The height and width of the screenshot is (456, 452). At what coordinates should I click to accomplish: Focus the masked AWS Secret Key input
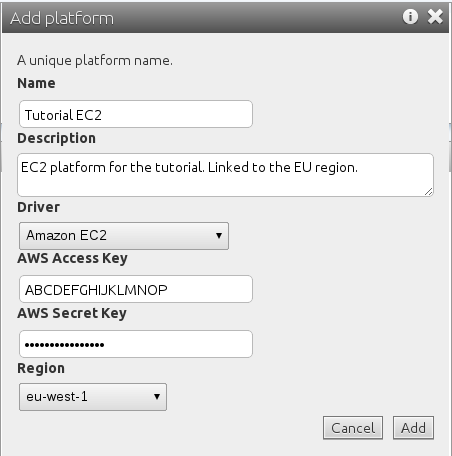coord(136,344)
